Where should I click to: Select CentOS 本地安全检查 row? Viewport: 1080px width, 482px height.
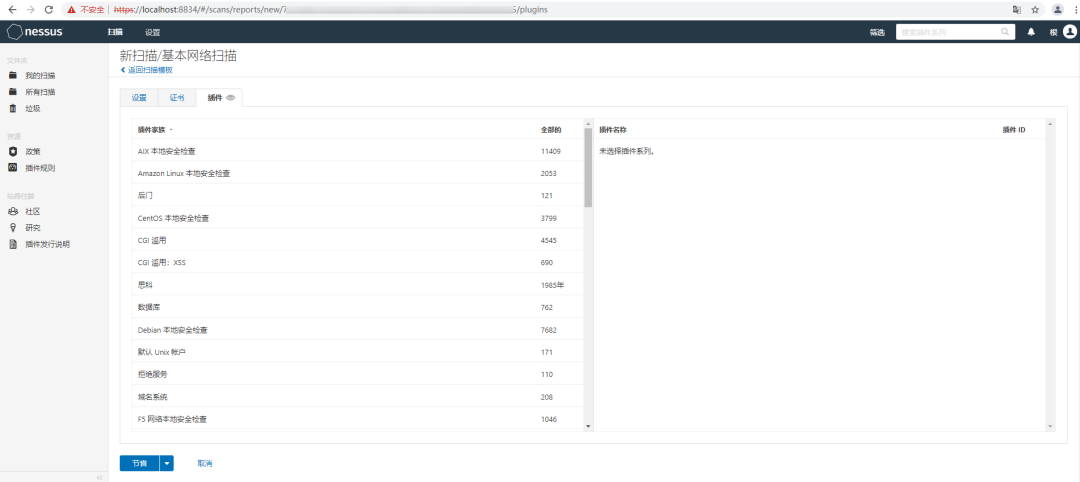pos(357,218)
